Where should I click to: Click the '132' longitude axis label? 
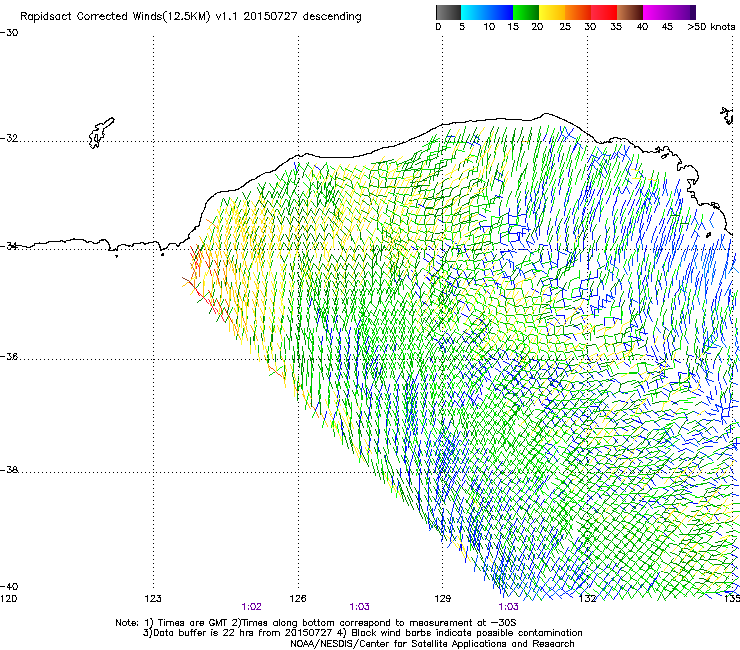[587, 599]
